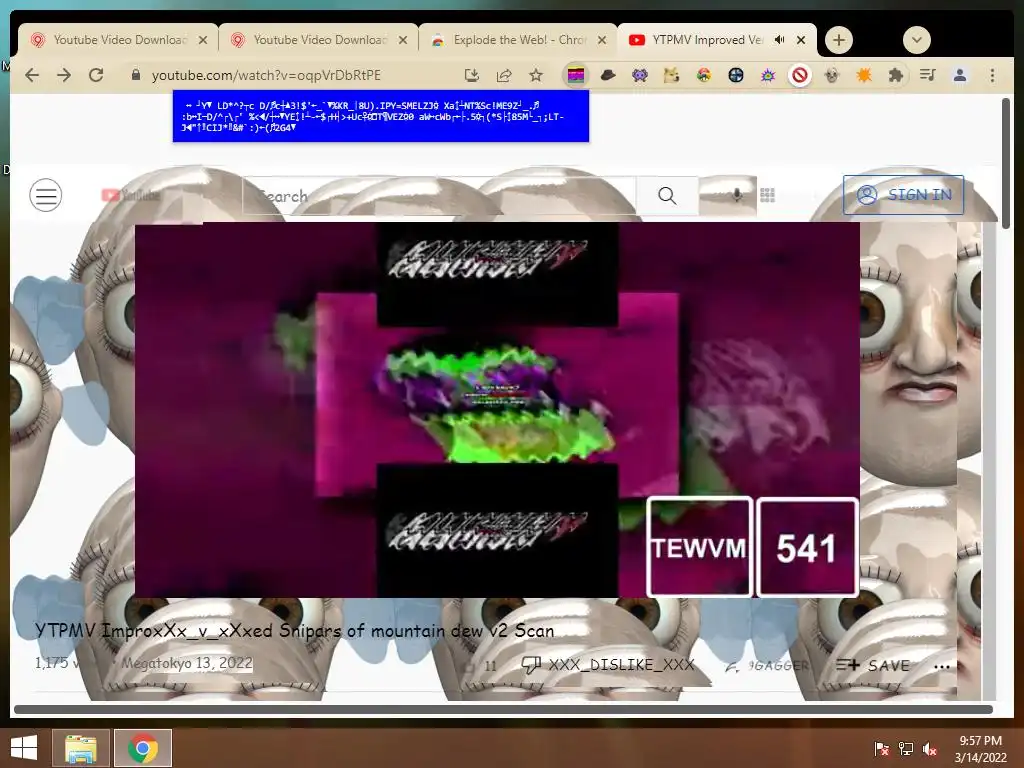Expand the tab search chevron button
Screen dimensions: 1024x768
(x=917, y=40)
